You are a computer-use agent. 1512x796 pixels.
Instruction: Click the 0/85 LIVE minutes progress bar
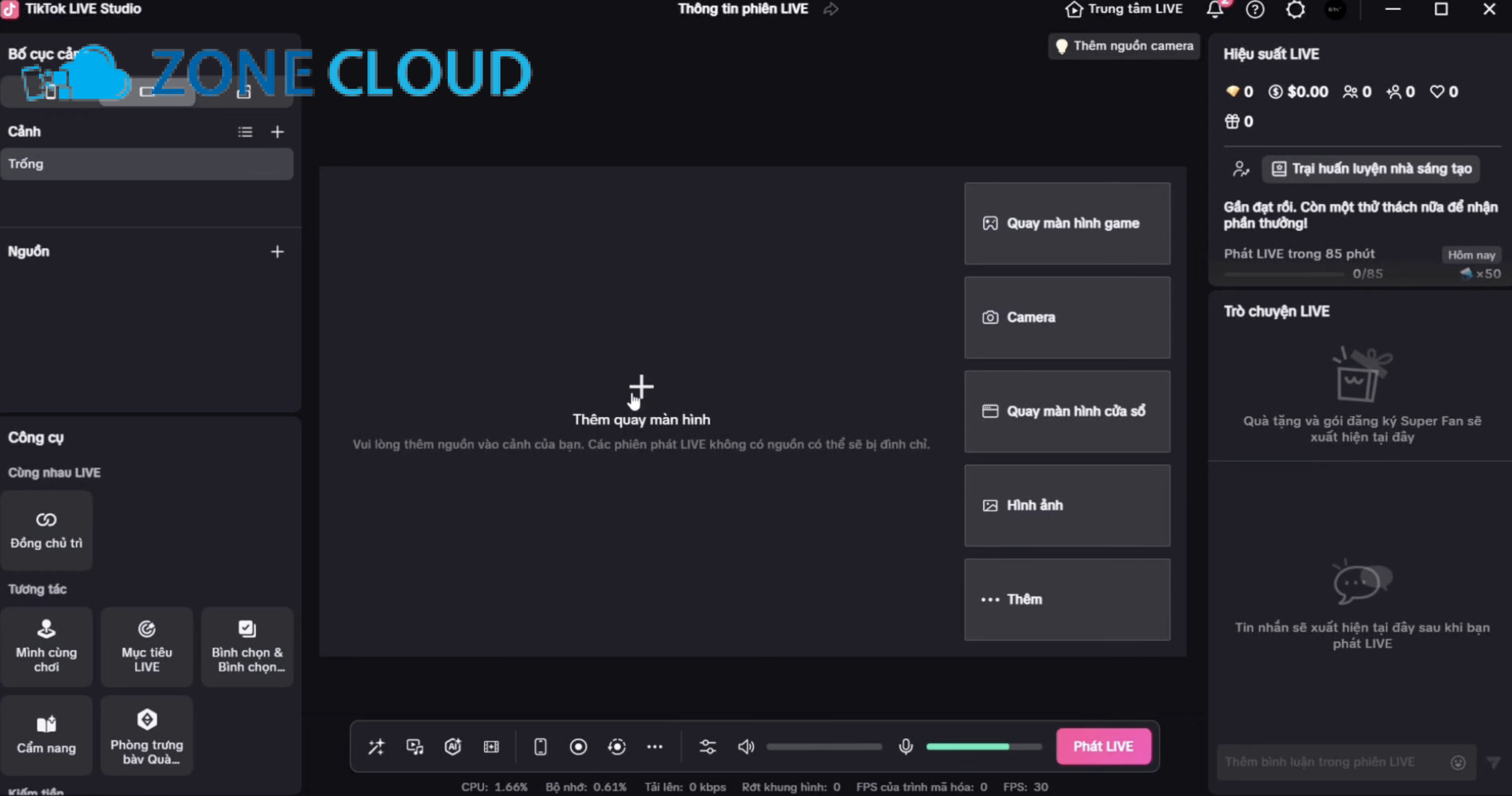1284,274
